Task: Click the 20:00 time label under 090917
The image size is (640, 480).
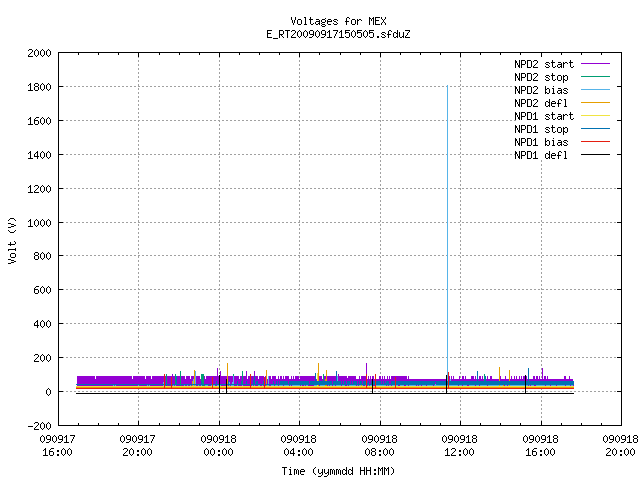Action: pos(137,452)
